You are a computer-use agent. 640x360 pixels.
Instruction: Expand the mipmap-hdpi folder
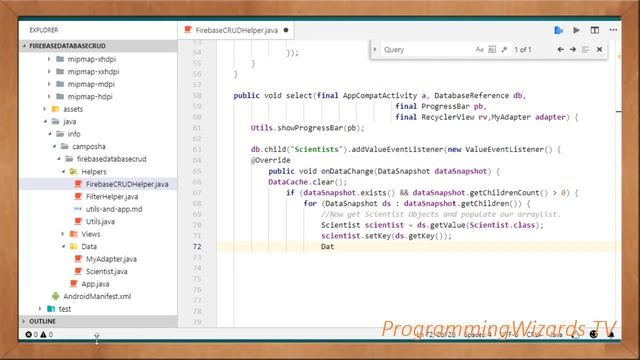[x=49, y=96]
